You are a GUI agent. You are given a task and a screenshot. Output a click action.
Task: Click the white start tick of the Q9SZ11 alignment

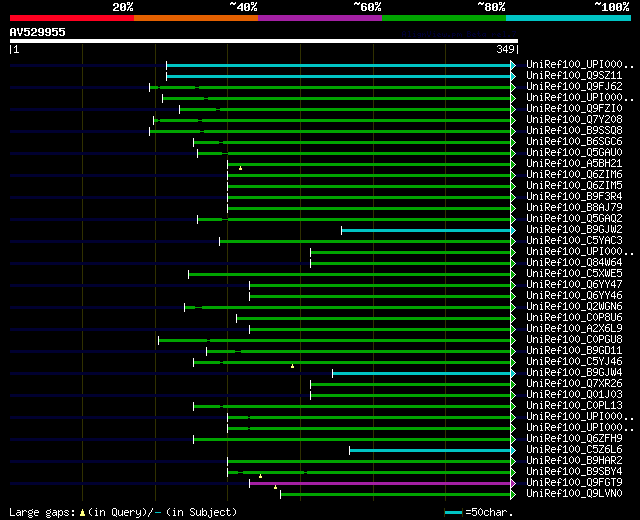pyautogui.click(x=167, y=76)
